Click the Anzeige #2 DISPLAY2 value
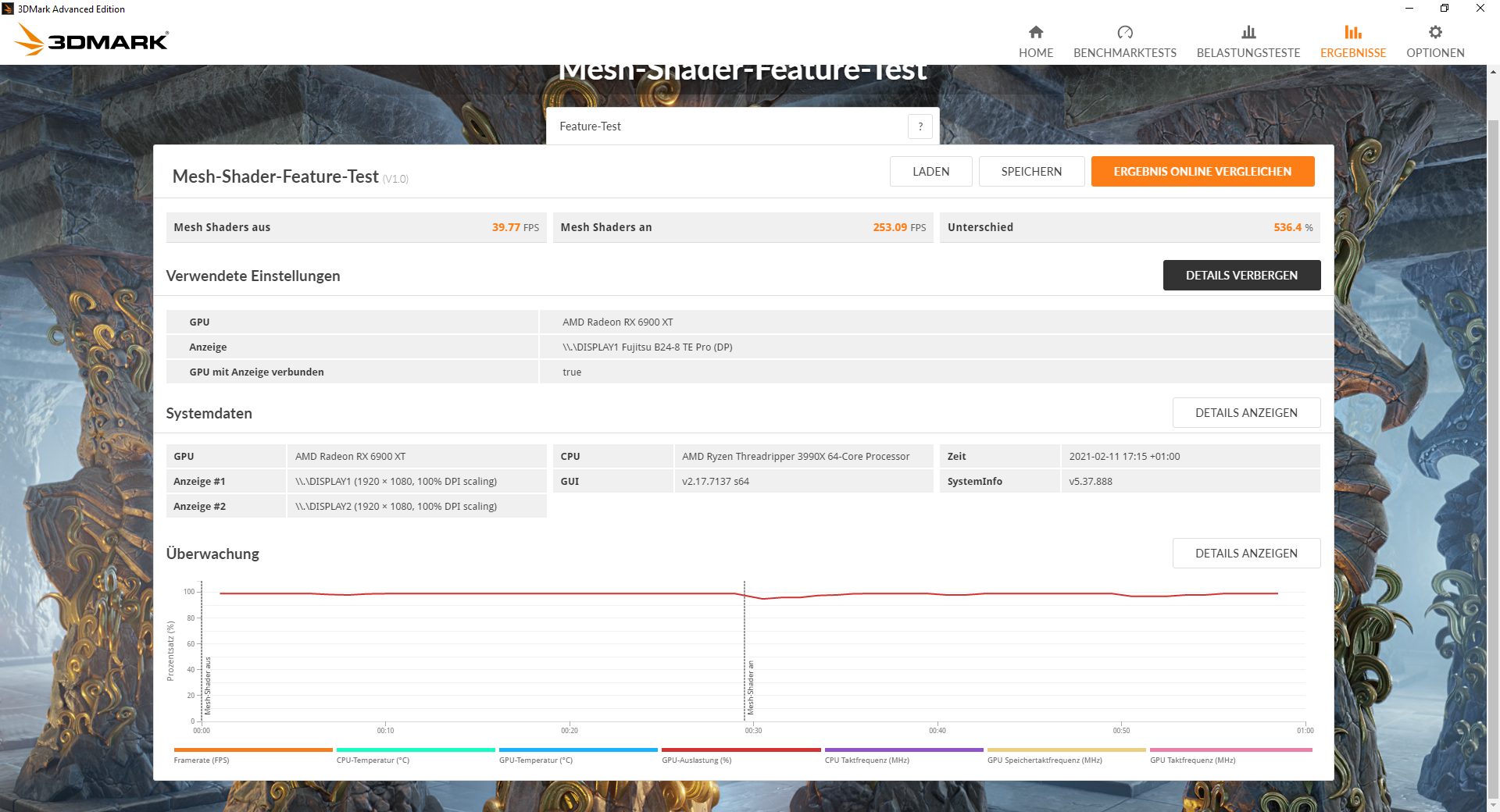 click(396, 507)
